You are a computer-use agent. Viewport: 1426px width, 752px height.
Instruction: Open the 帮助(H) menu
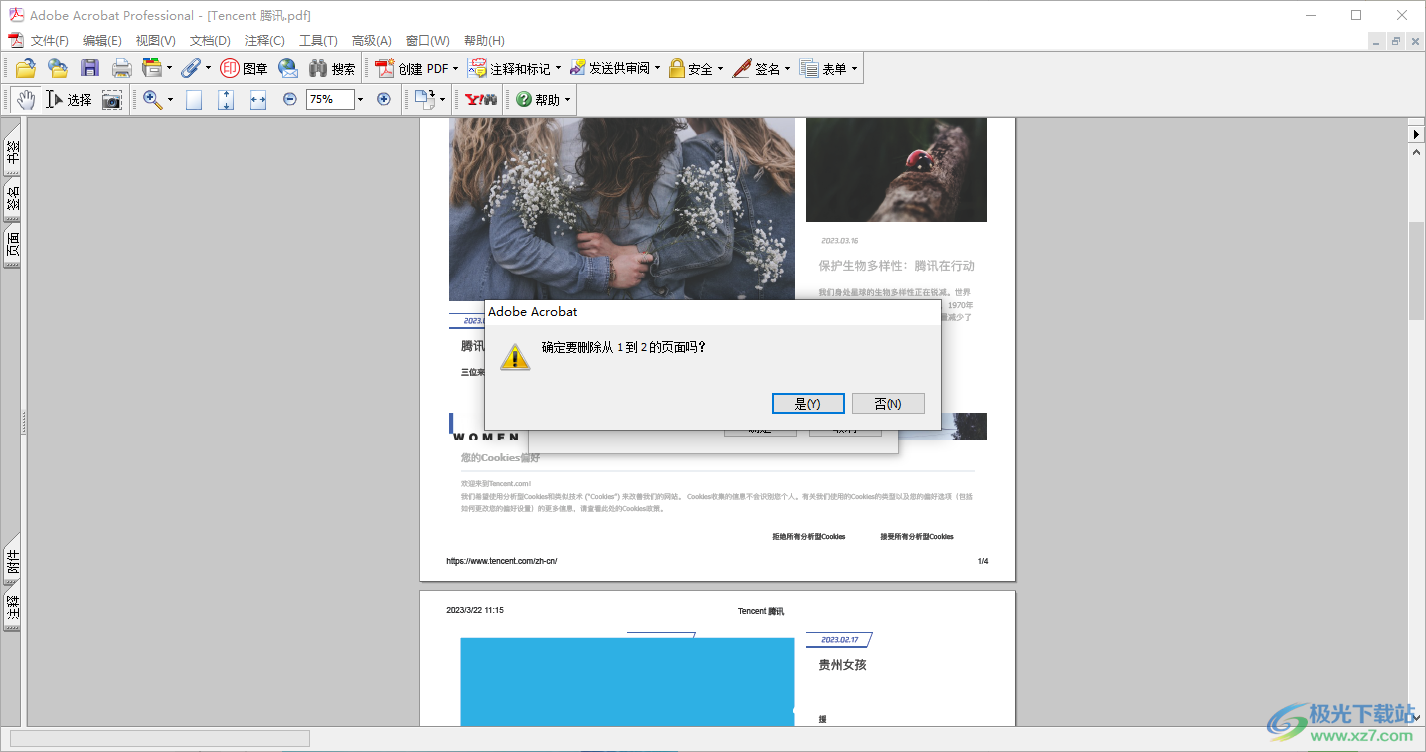[x=484, y=40]
